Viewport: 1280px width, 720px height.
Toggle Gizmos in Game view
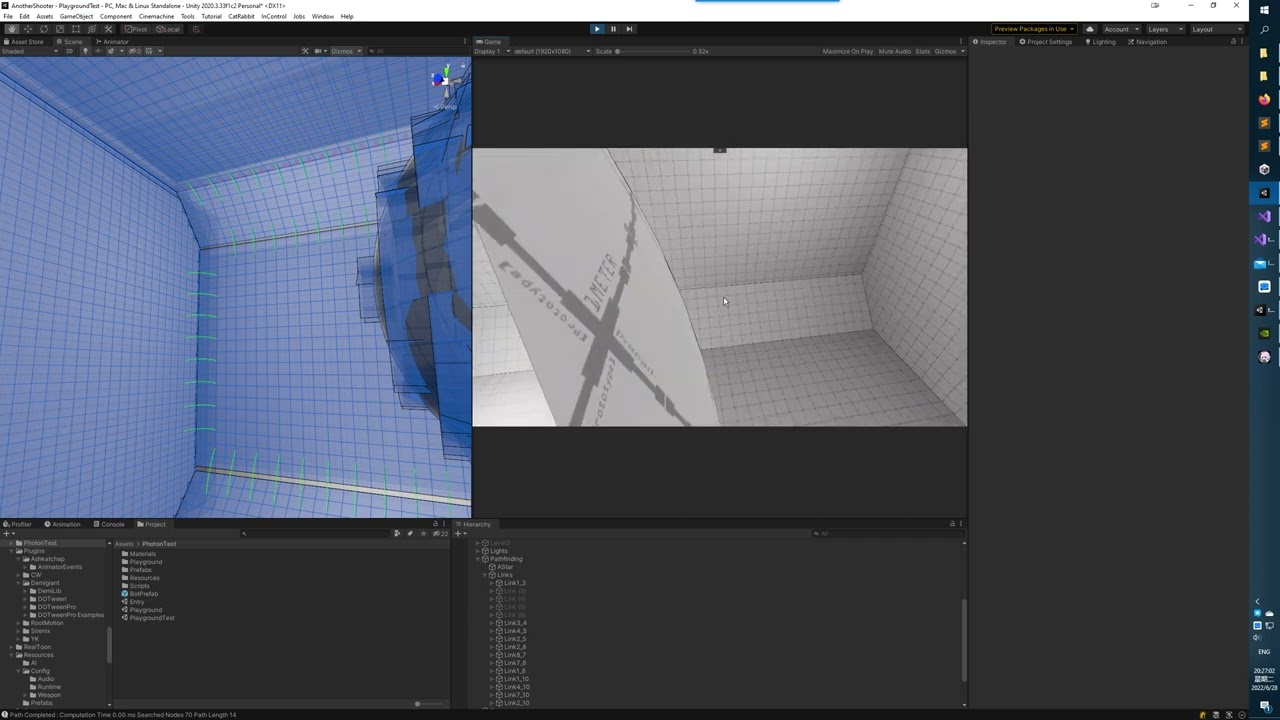pos(947,51)
